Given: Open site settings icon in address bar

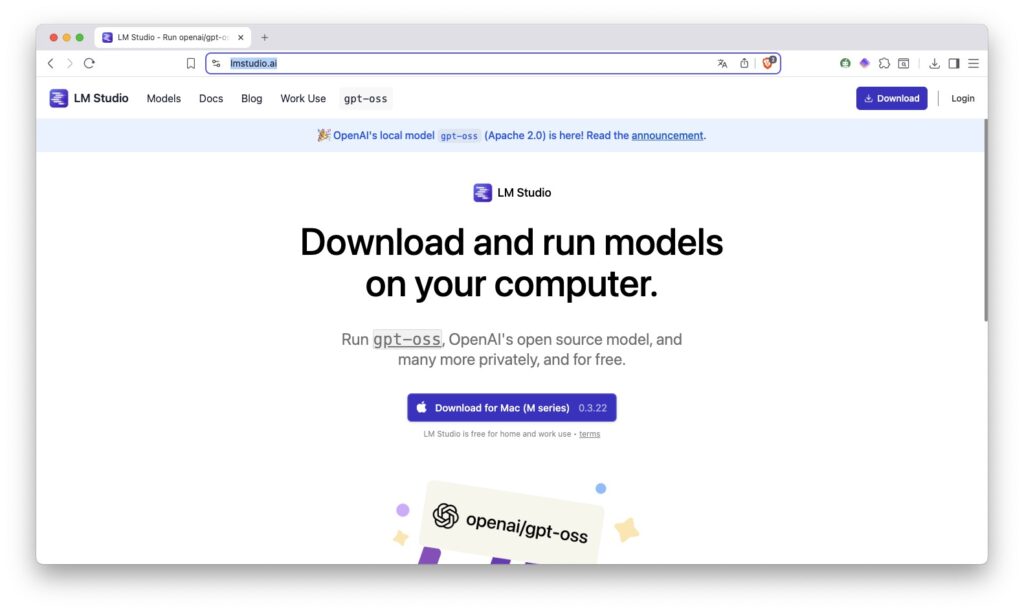Looking at the screenshot, I should click(x=216, y=63).
